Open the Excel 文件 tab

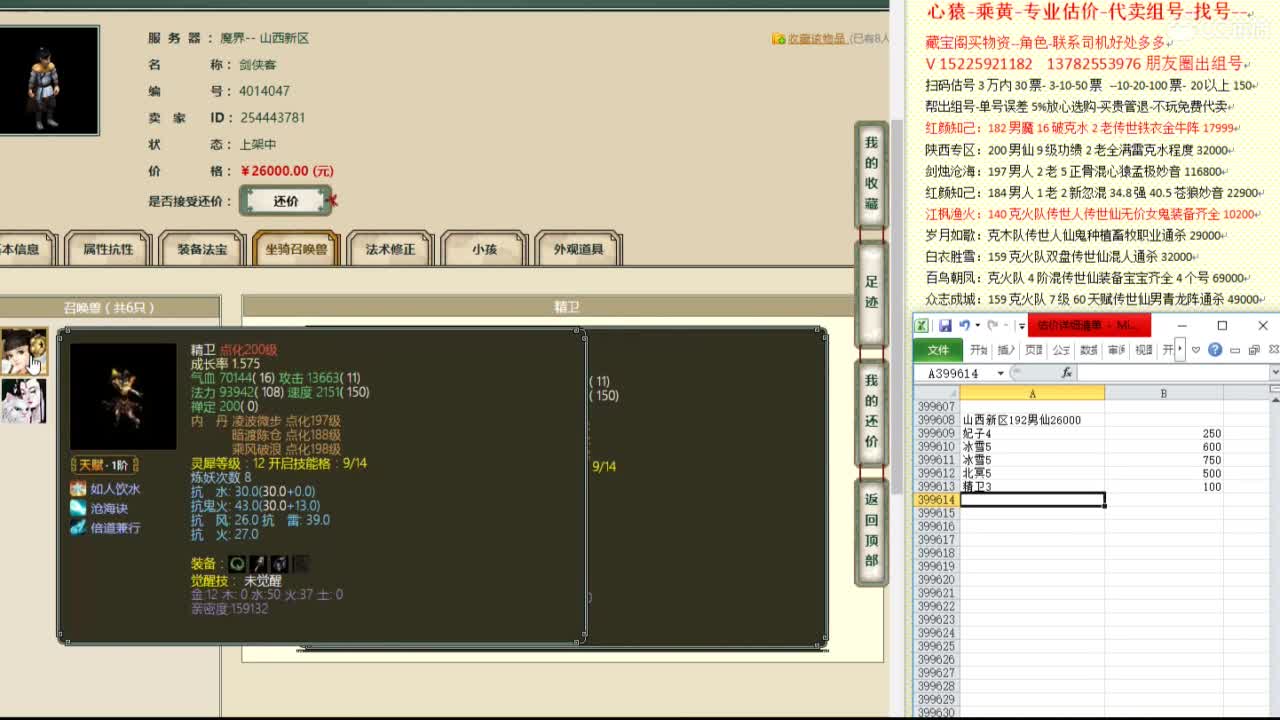(938, 350)
